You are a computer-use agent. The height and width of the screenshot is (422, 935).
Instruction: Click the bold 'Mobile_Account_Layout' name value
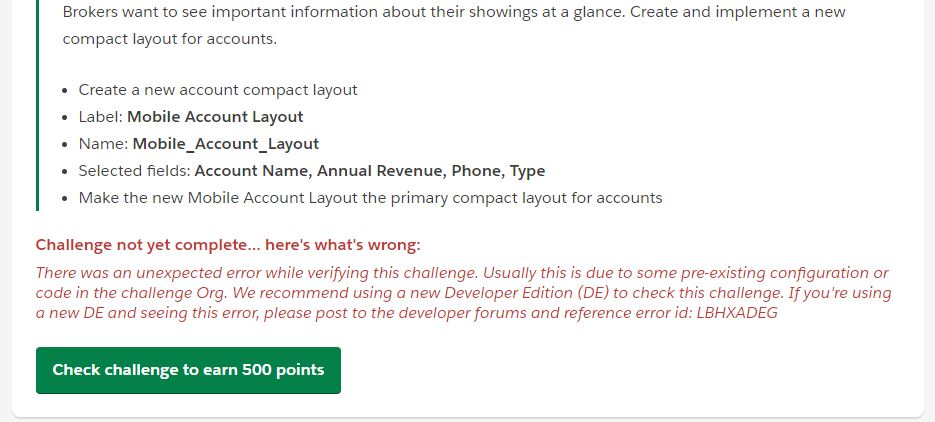226,143
